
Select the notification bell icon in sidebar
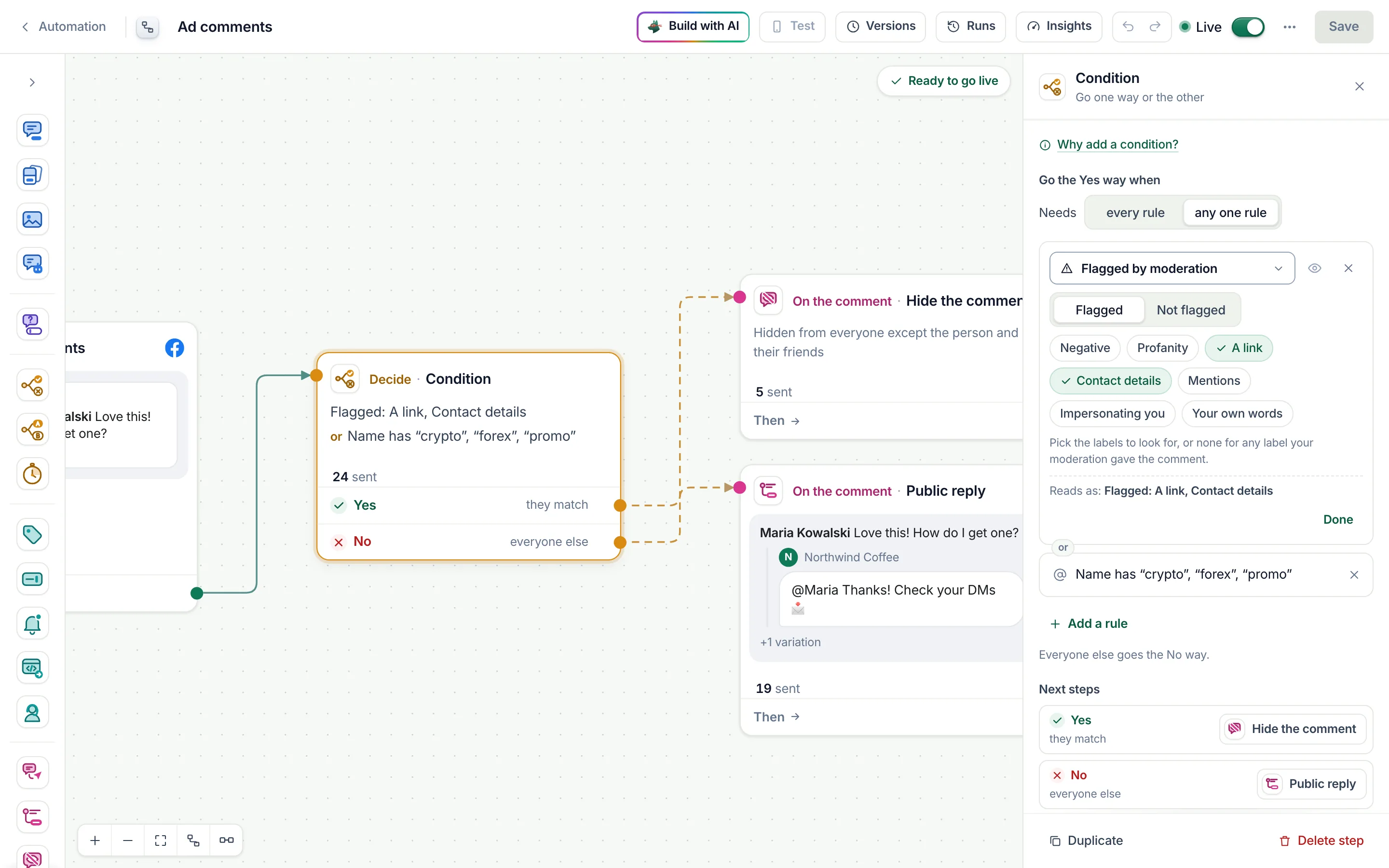click(32, 624)
